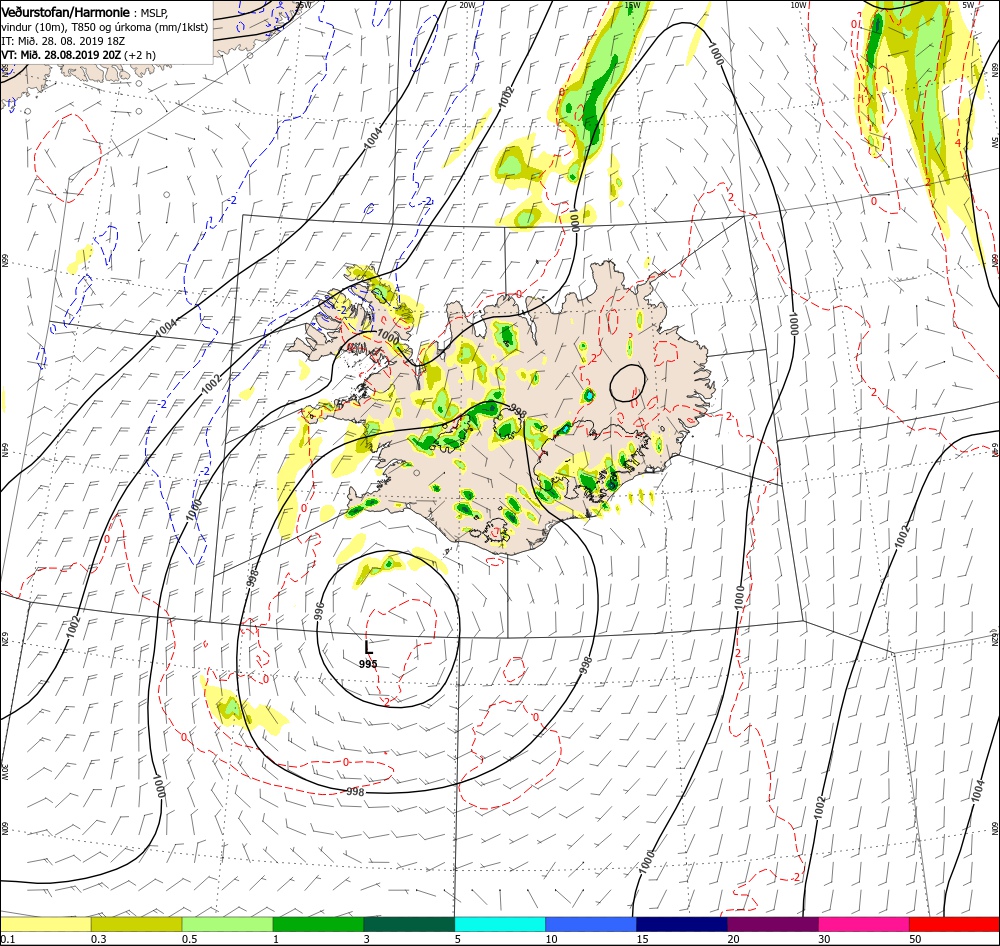1000x946 pixels.
Task: Click the 'IT: Mið. 28. 08. 2019 18Z' line
Action: tap(63, 41)
